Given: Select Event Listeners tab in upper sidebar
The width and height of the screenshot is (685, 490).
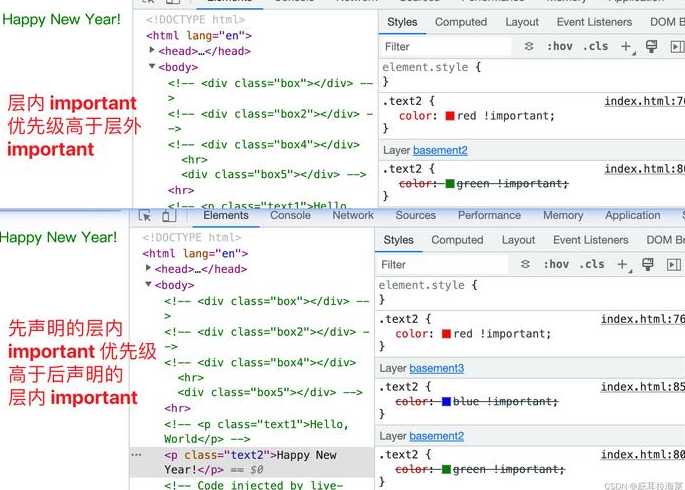Looking at the screenshot, I should (594, 22).
